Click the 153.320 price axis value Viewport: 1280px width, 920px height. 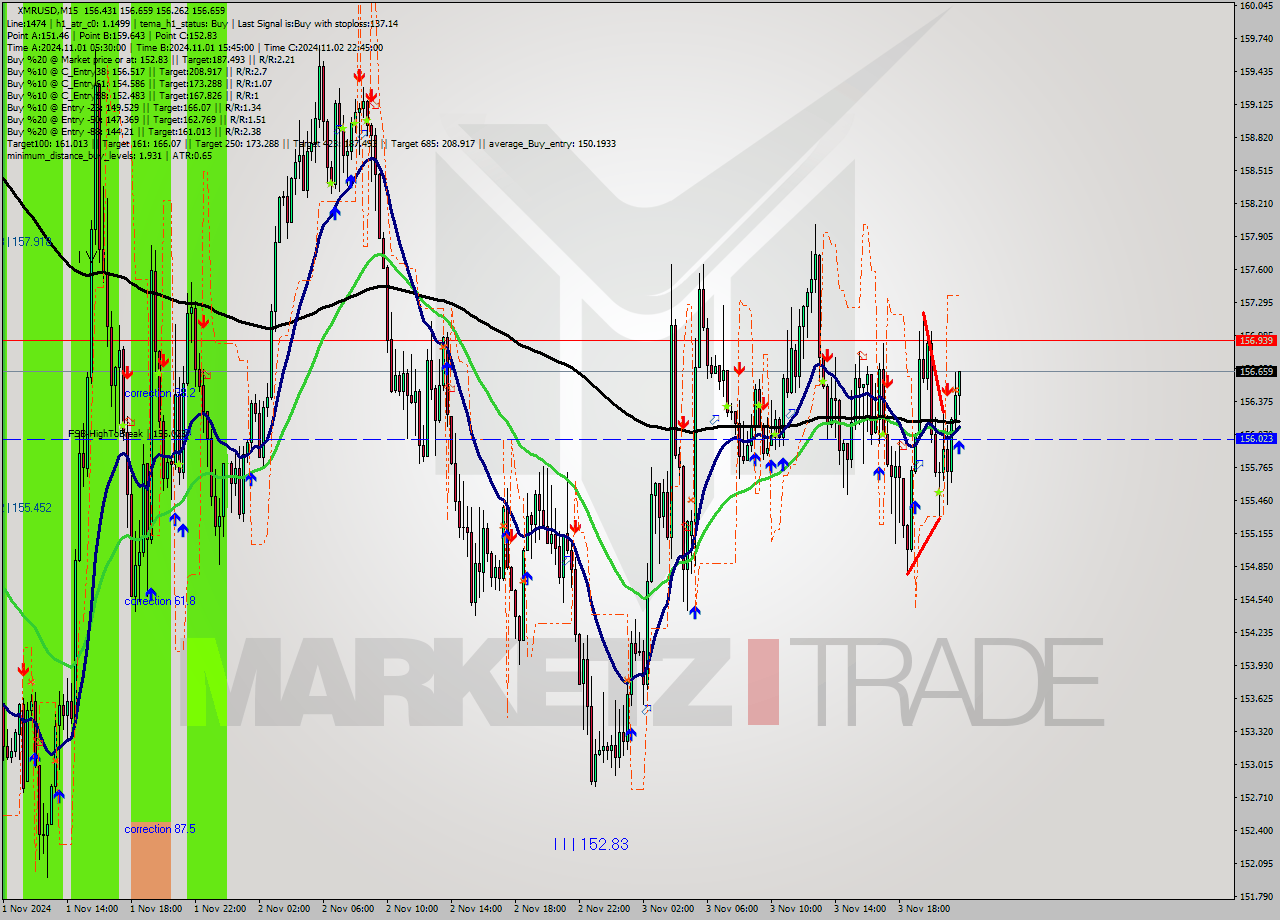point(1256,731)
